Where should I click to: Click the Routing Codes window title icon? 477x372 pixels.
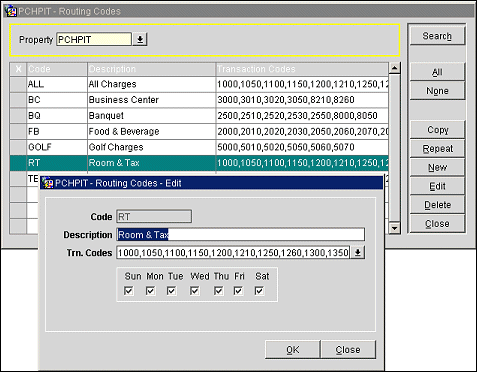click(x=10, y=11)
